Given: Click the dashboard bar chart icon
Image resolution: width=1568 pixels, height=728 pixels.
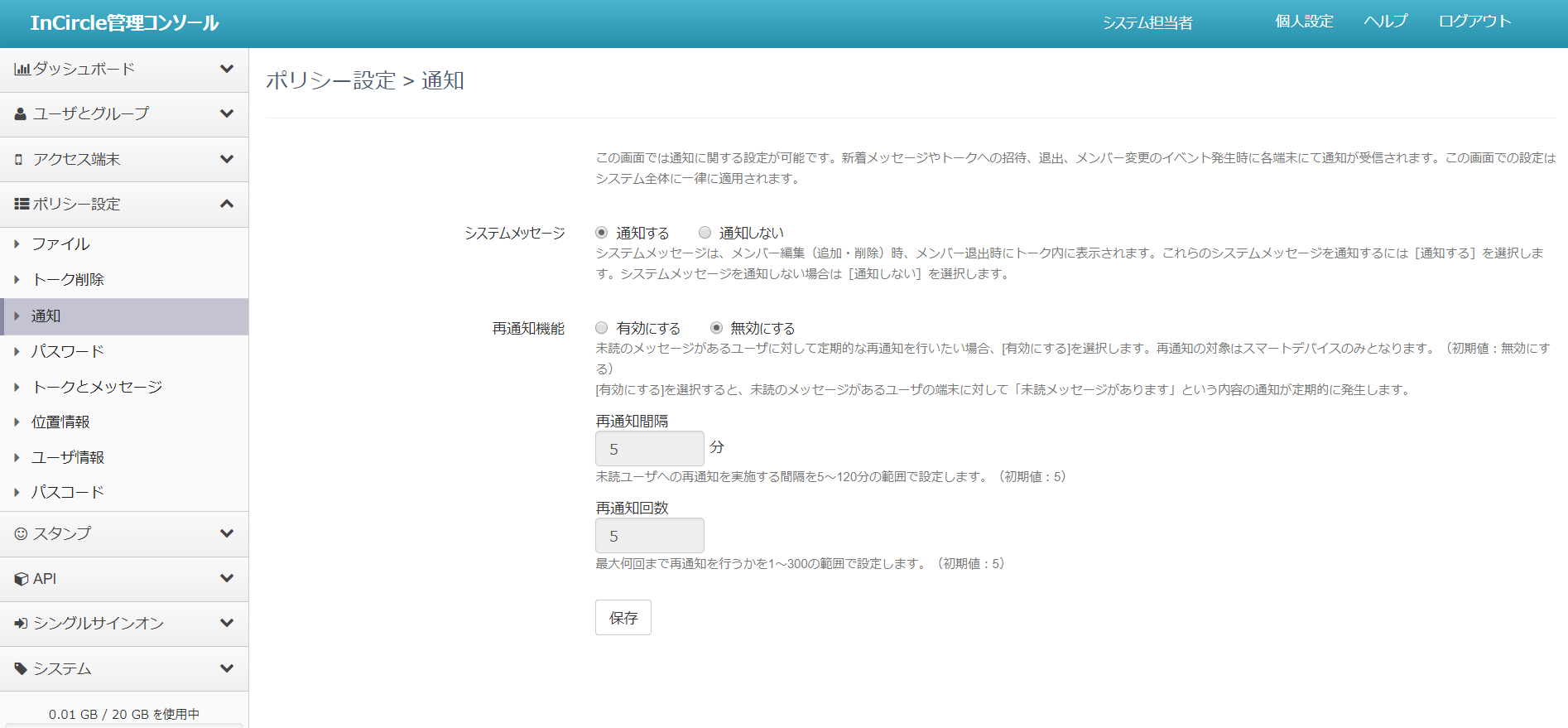Looking at the screenshot, I should 22,70.
